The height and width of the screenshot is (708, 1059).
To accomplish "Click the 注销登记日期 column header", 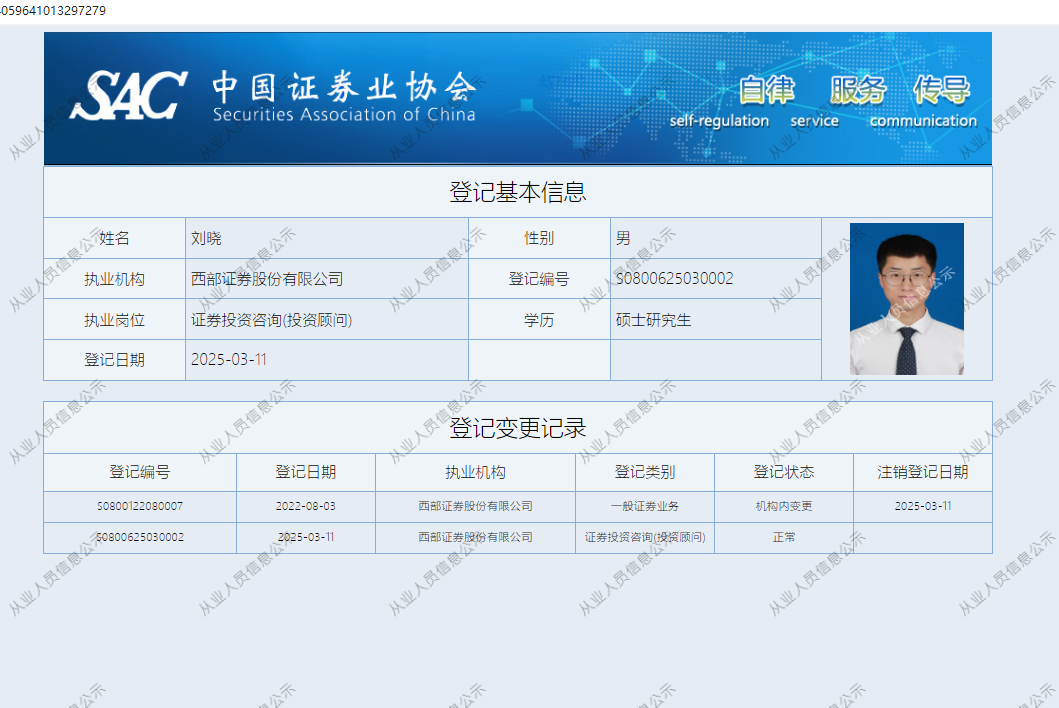I will (x=922, y=472).
